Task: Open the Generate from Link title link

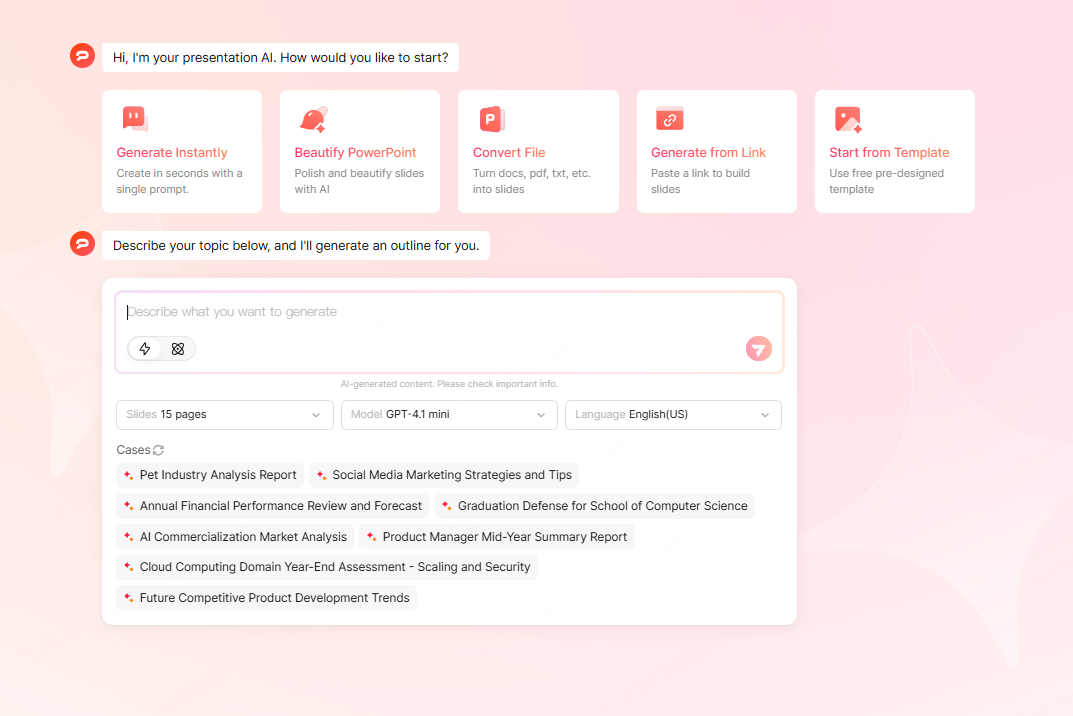Action: point(708,153)
